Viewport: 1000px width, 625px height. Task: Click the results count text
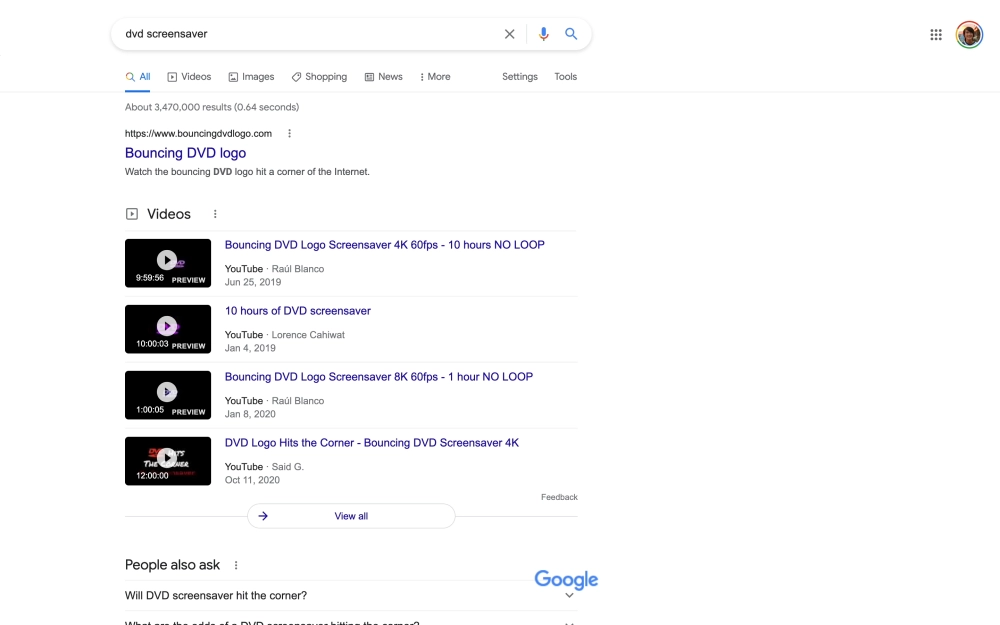[212, 107]
